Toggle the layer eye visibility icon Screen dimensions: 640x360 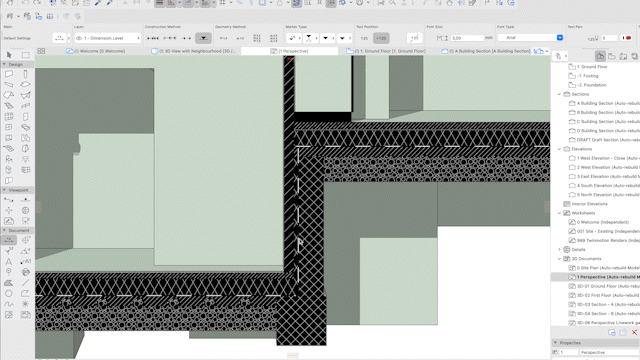79,38
